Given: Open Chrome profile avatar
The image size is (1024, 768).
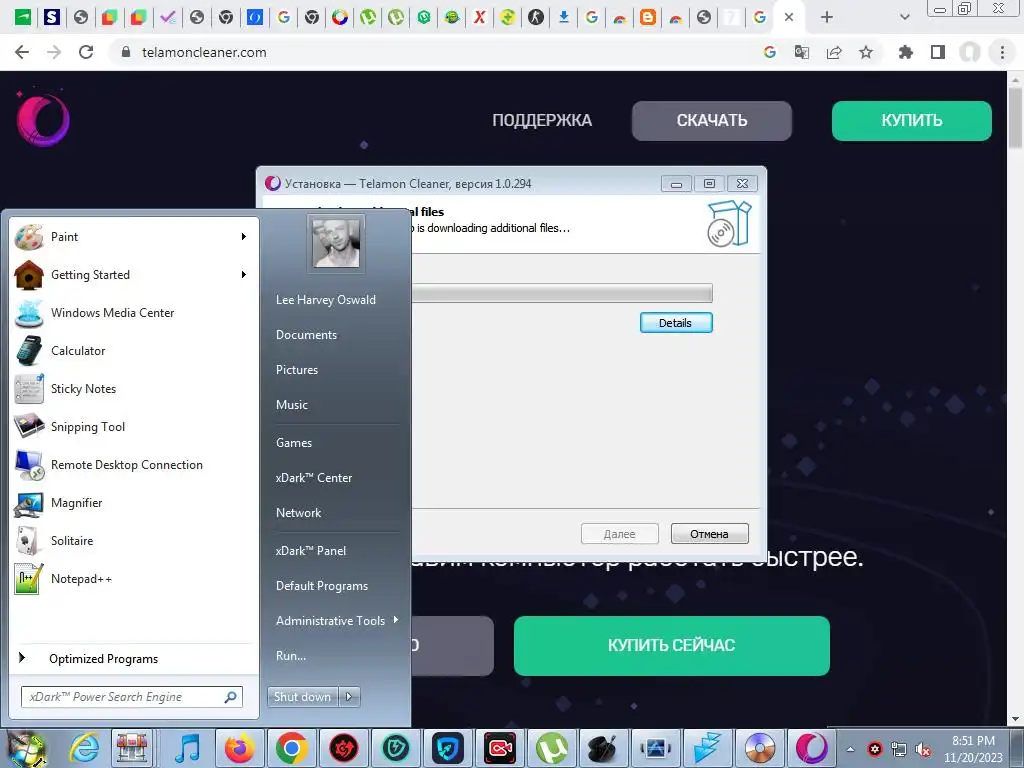Looking at the screenshot, I should pos(970,52).
